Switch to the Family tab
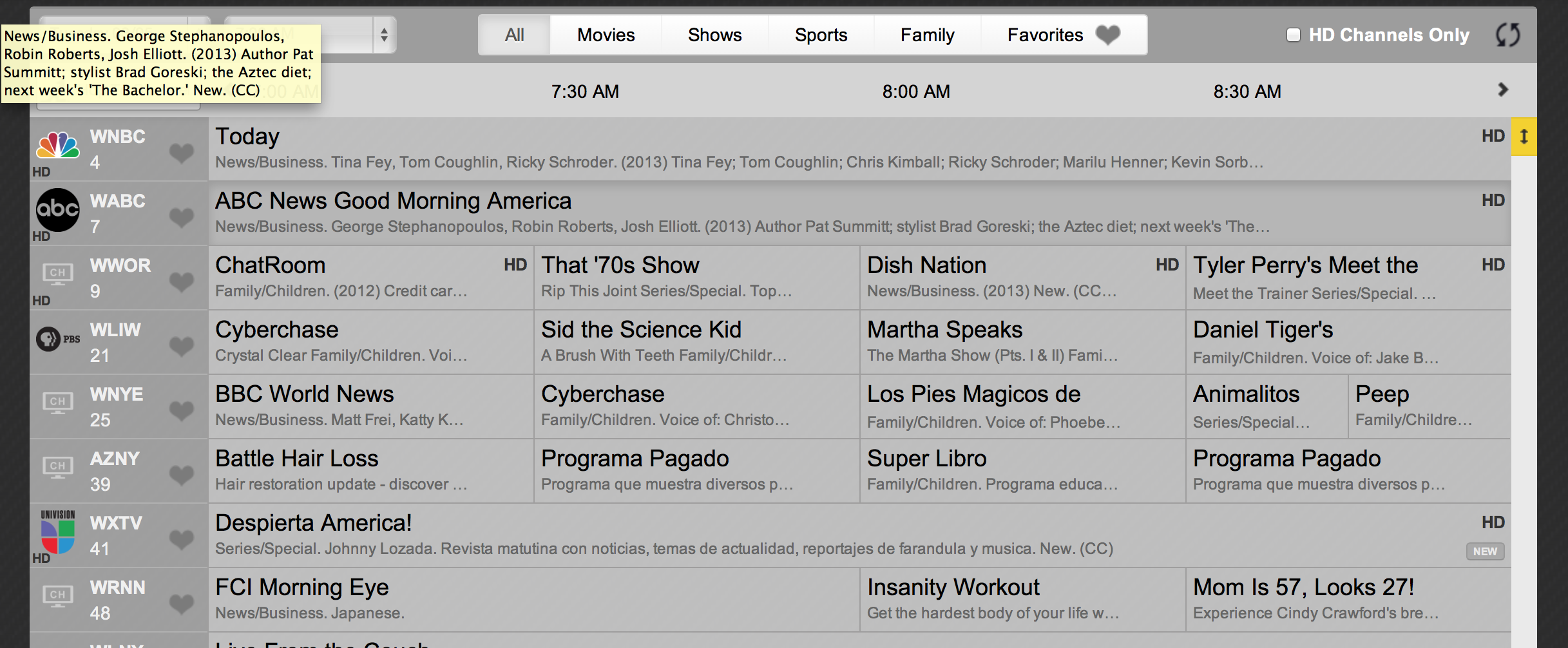 click(927, 35)
